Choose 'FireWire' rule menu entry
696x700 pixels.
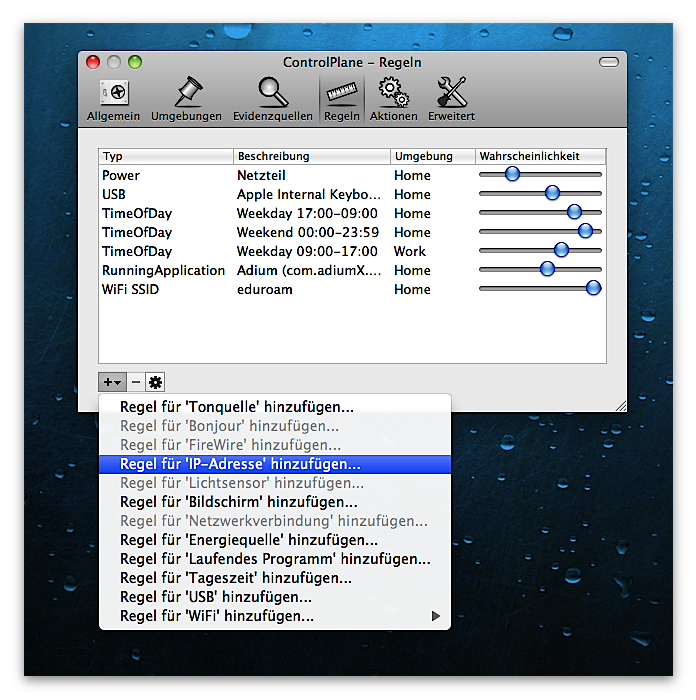(x=275, y=445)
